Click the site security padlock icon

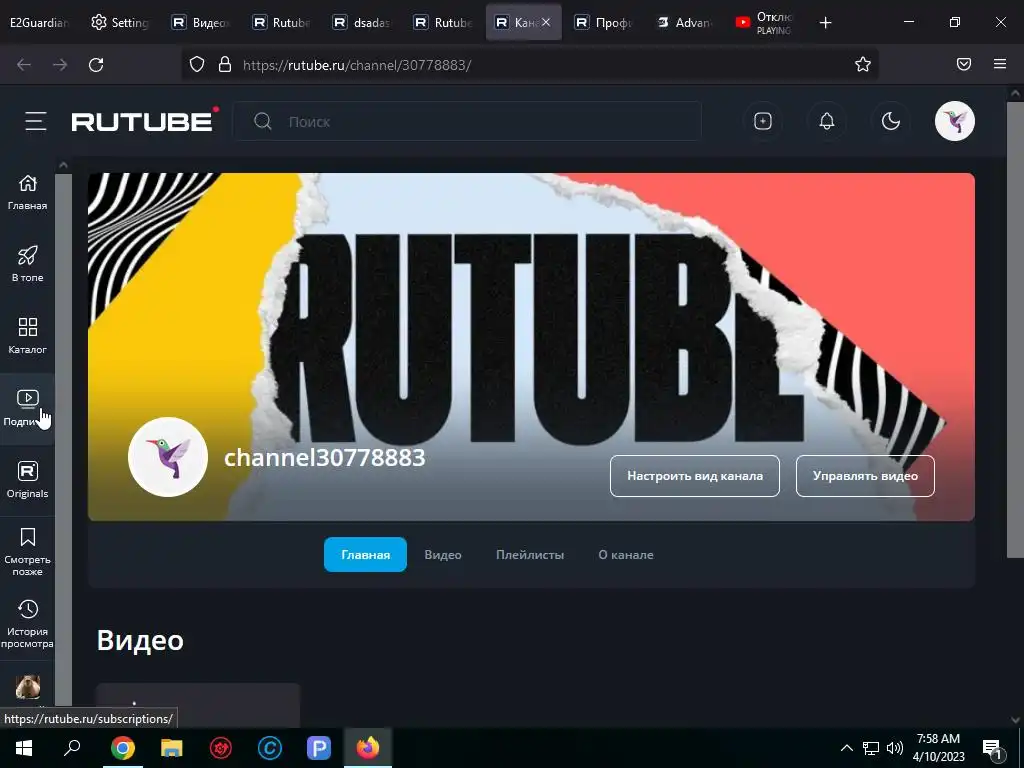[x=225, y=65]
